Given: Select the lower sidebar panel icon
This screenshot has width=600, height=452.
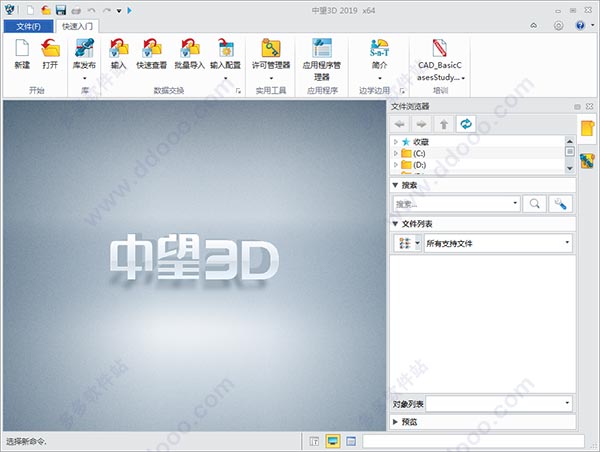Looking at the screenshot, I should (587, 161).
